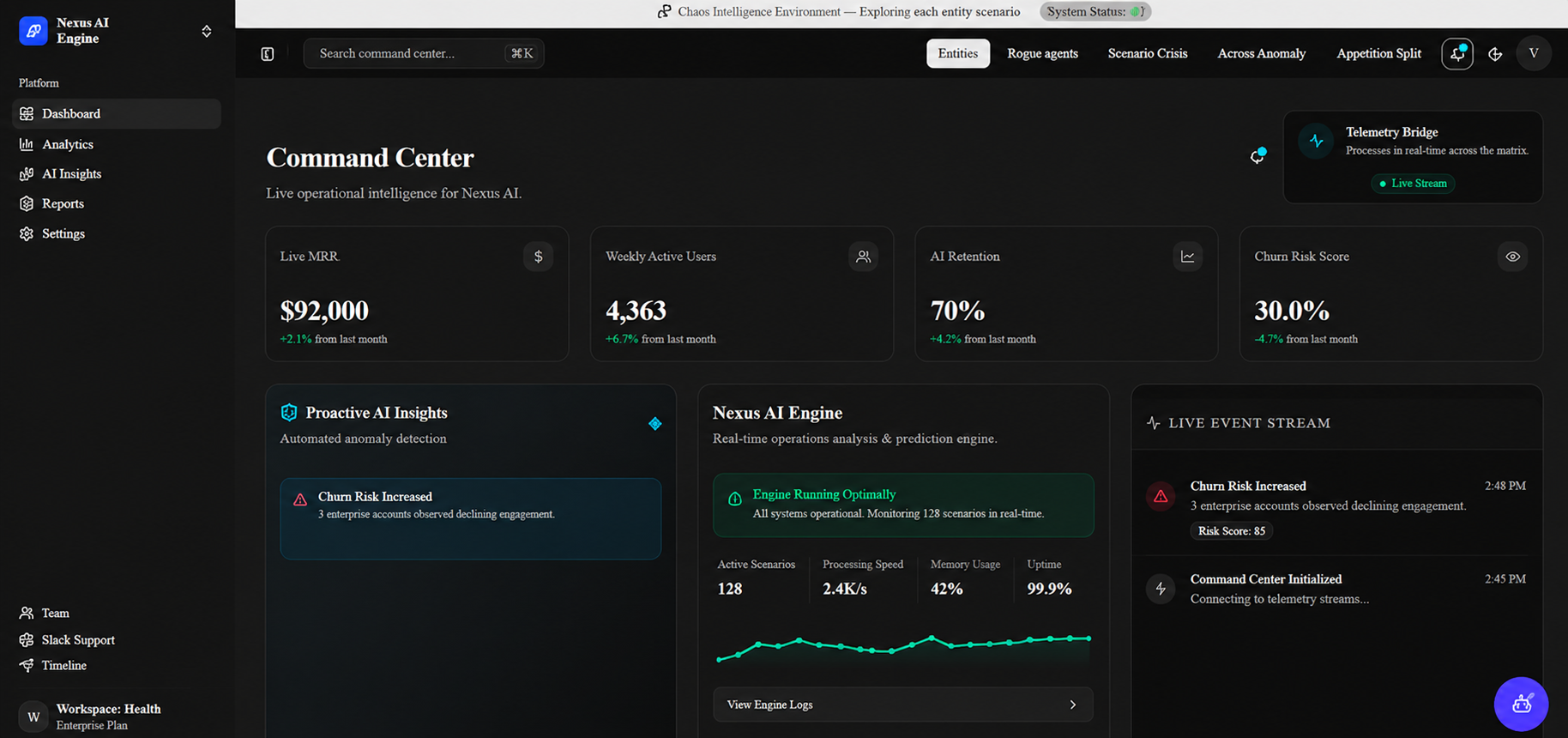The height and width of the screenshot is (738, 1568).
Task: Click the $92,000 Live MRR value
Action: (324, 310)
